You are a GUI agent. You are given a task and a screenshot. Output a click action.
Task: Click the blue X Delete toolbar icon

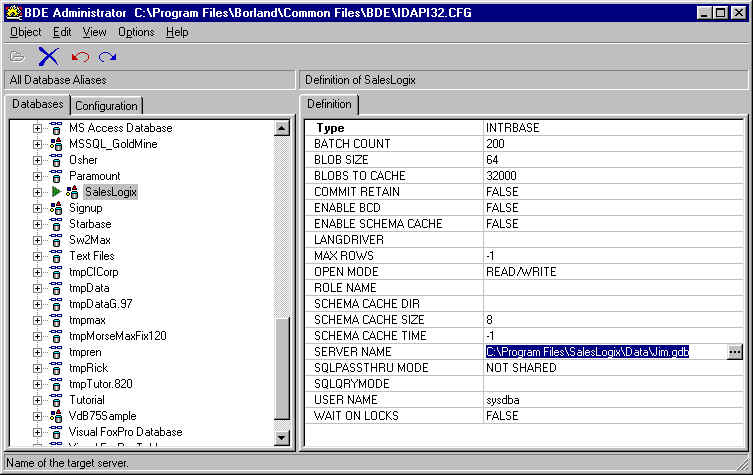click(48, 57)
